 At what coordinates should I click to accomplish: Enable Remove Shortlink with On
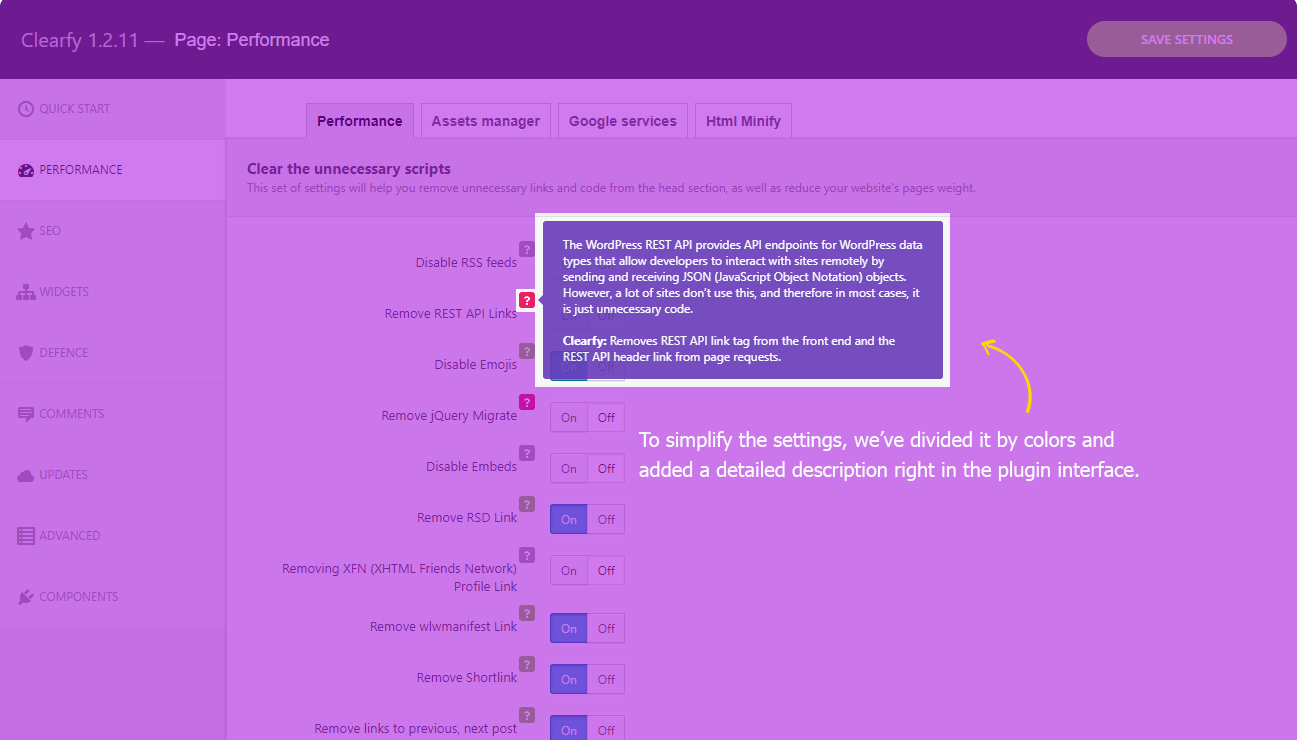(569, 679)
